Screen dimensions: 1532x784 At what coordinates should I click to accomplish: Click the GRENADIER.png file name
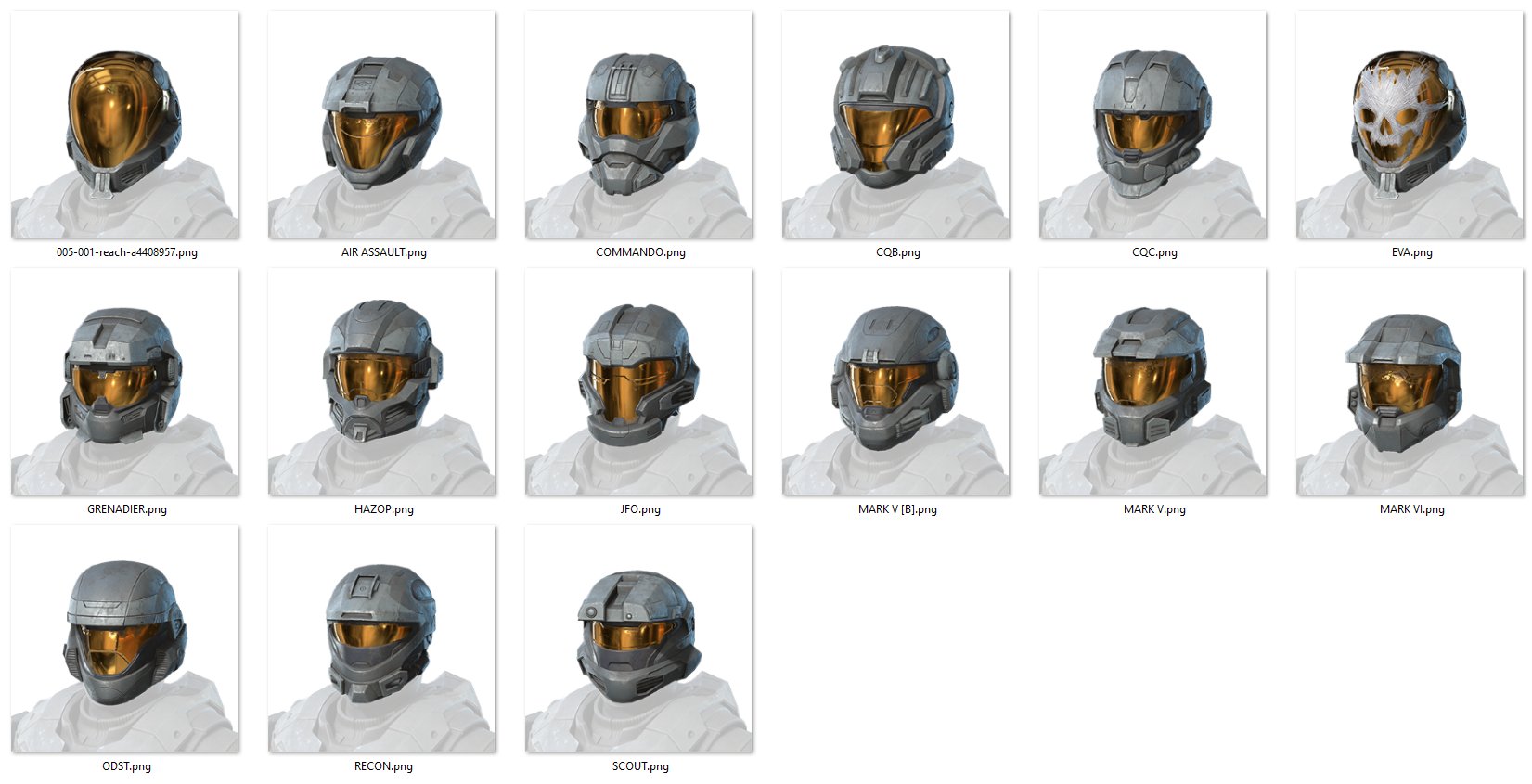[127, 509]
